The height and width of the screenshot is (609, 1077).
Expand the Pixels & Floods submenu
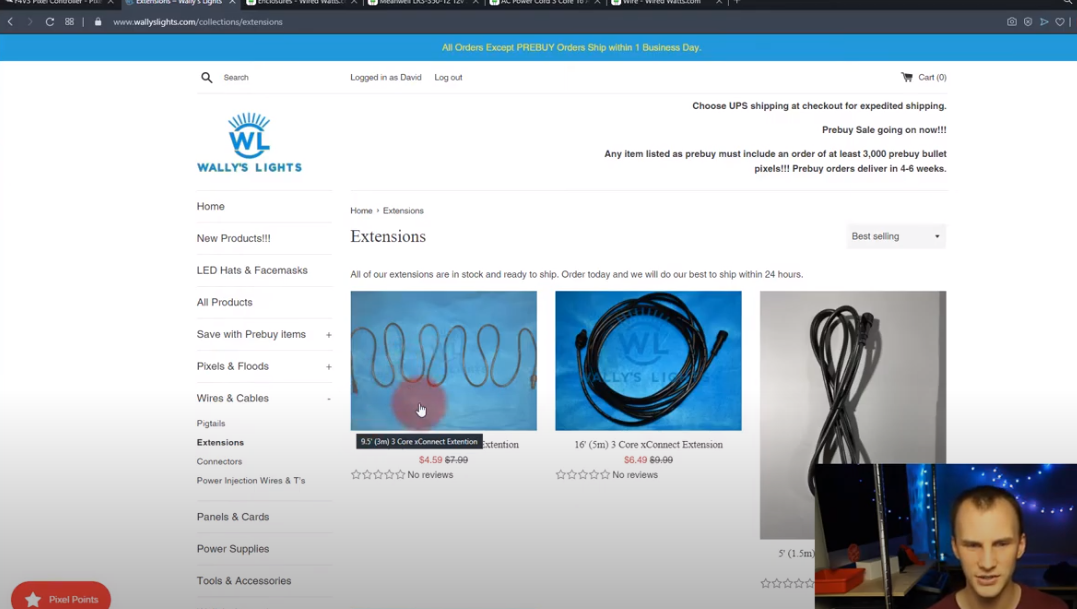pos(328,367)
